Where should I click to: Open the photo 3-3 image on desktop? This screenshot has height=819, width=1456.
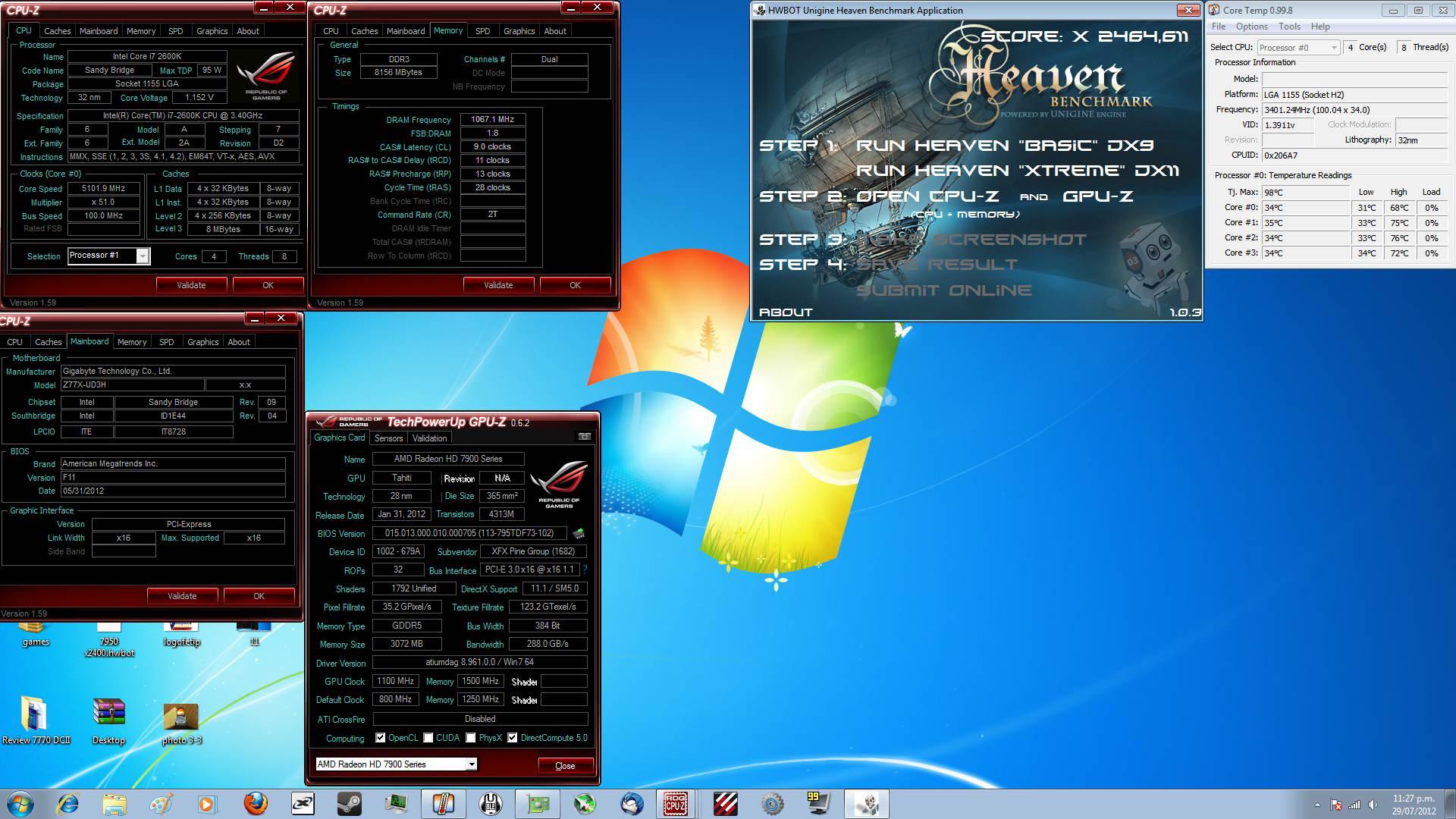point(181,724)
